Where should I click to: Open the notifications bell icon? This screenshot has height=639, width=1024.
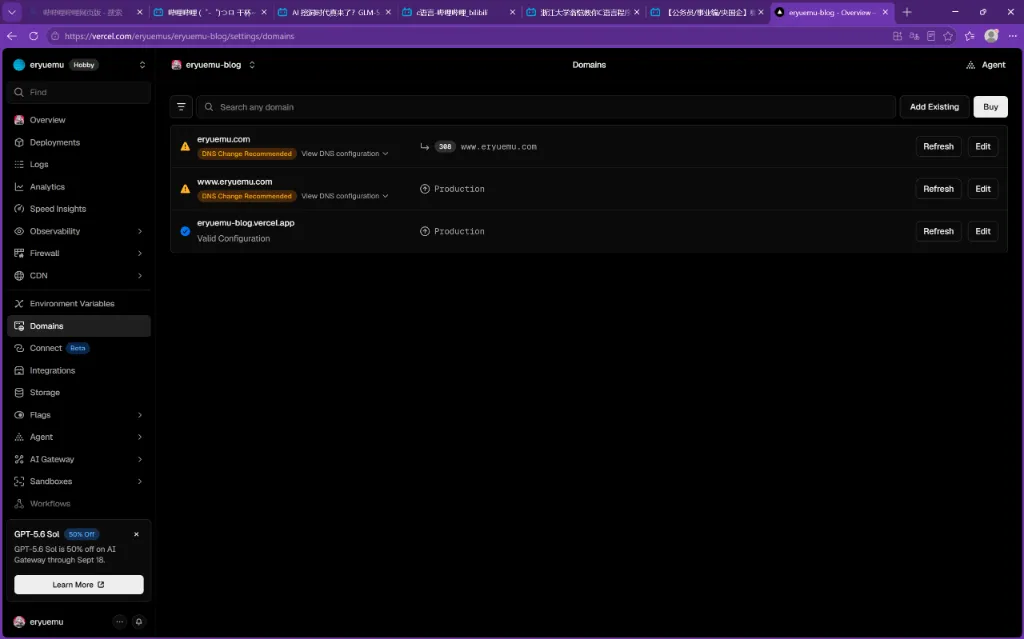click(x=138, y=621)
